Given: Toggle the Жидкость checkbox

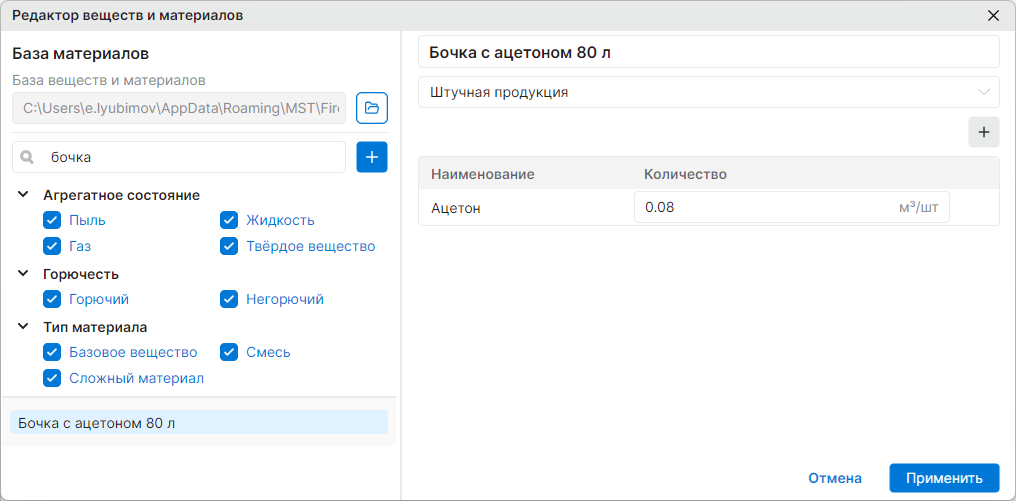Looking at the screenshot, I should (x=229, y=220).
